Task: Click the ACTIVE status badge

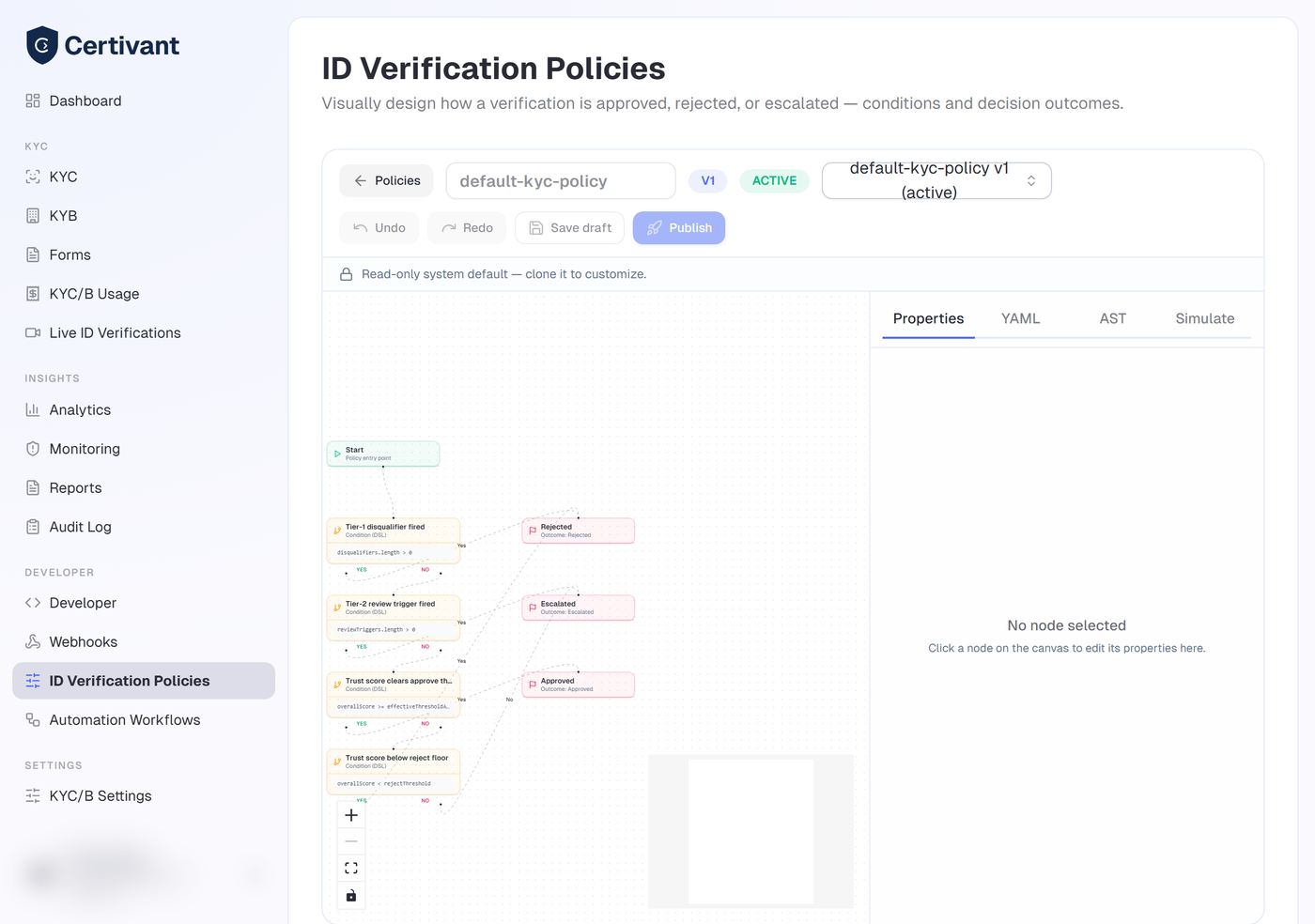Action: (x=774, y=180)
